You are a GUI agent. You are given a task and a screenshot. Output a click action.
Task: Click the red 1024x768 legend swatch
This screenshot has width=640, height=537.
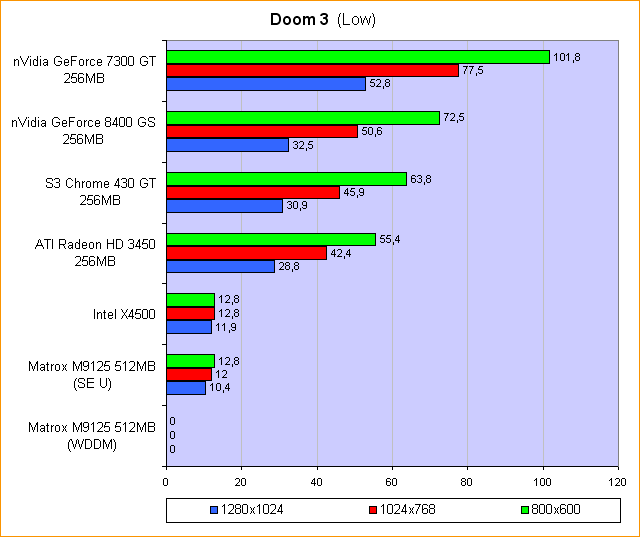coord(373,510)
